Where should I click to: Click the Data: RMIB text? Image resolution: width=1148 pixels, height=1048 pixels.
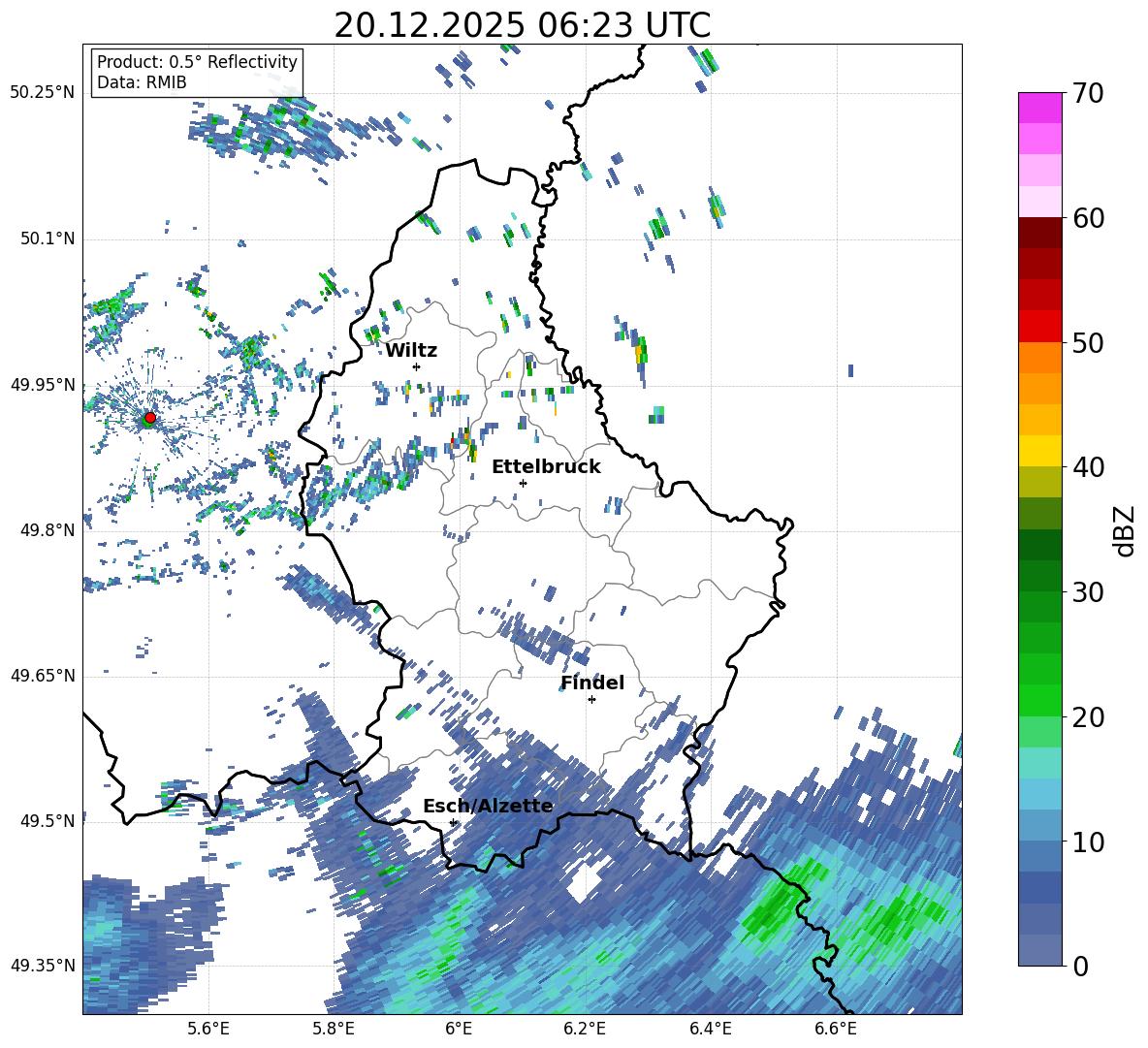(142, 82)
